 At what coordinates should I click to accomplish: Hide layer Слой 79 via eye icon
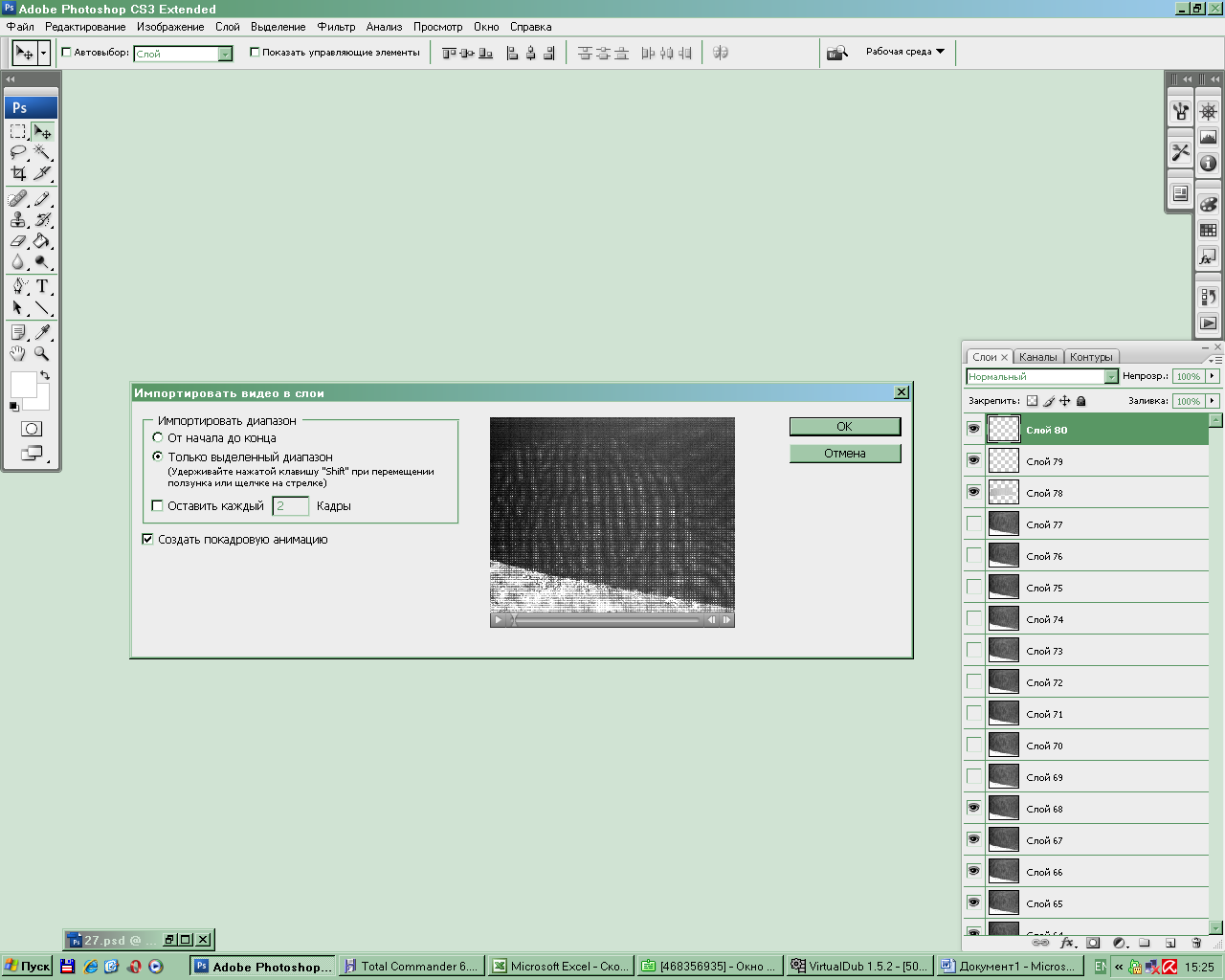pyautogui.click(x=973, y=460)
